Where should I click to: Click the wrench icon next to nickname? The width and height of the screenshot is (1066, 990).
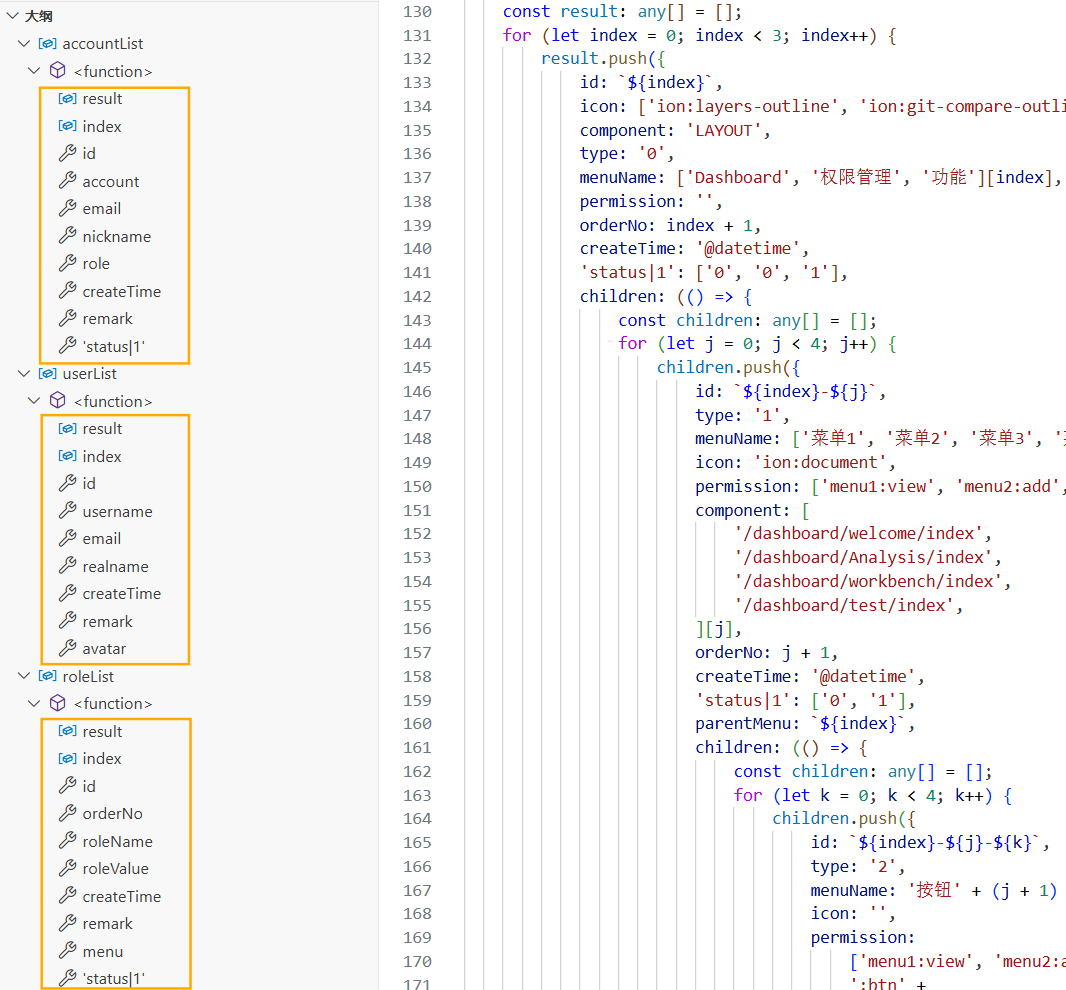(67, 236)
